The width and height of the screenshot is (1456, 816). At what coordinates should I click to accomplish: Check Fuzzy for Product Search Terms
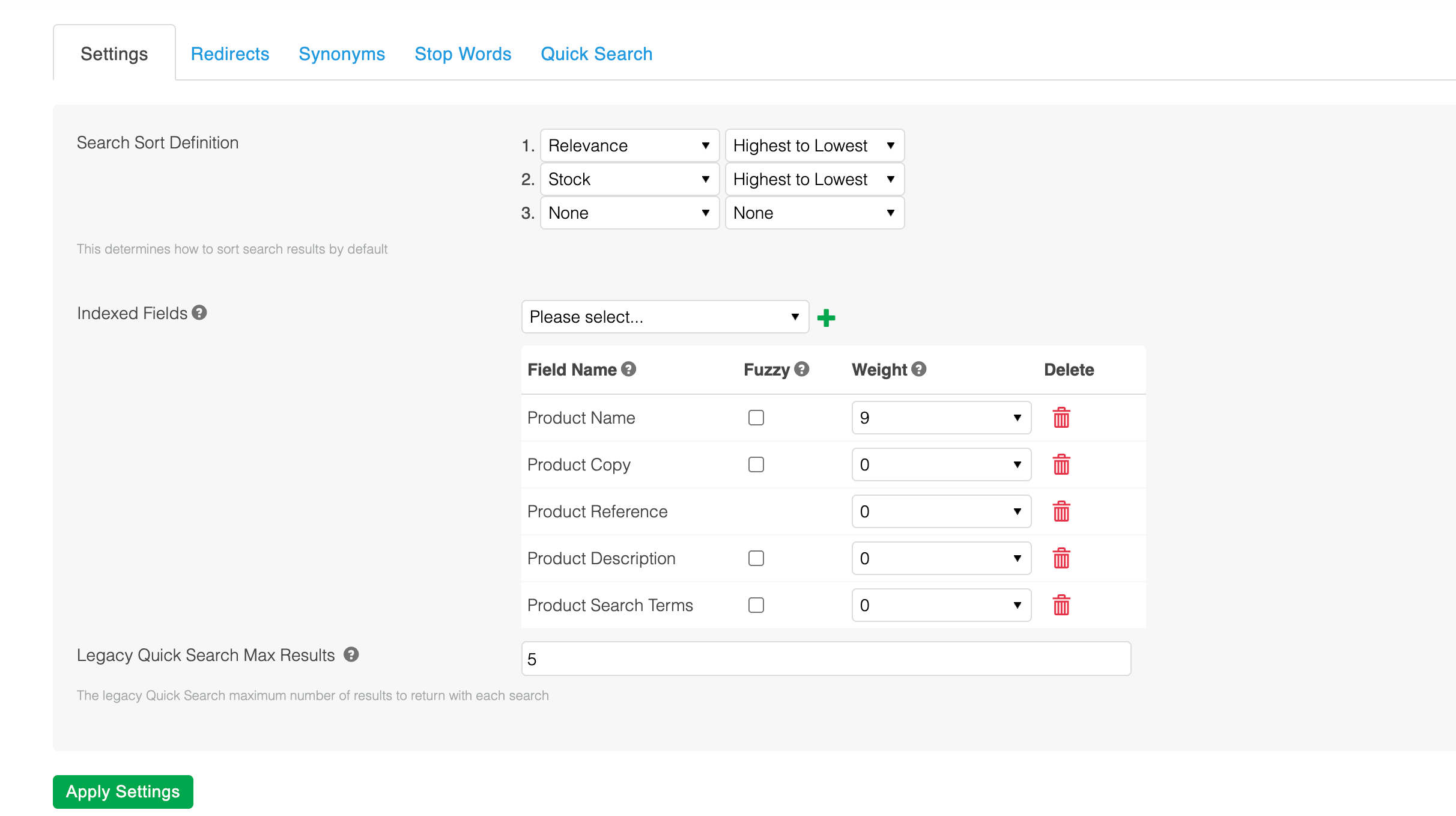point(756,605)
